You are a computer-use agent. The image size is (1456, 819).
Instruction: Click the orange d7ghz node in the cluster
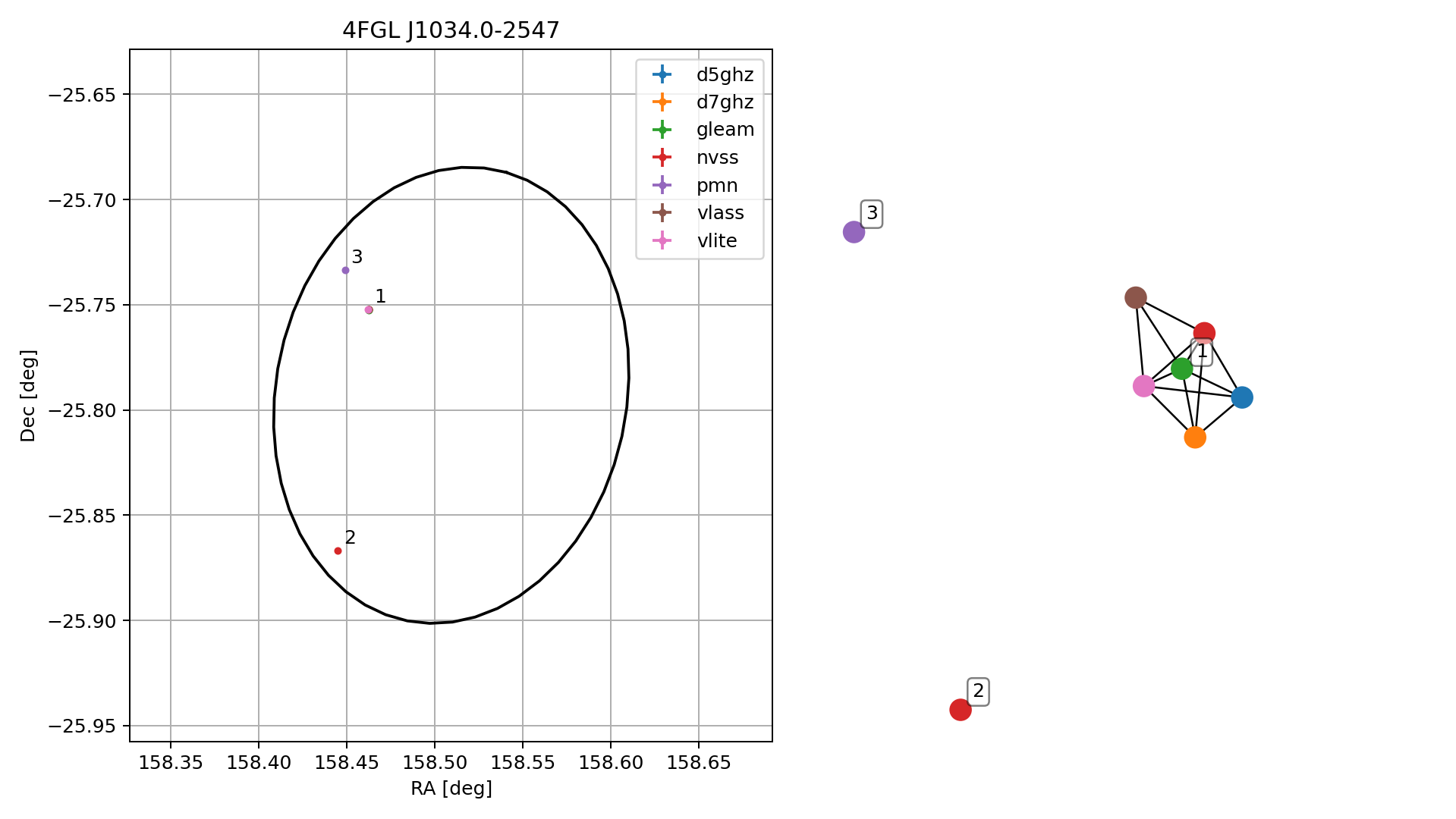coord(1195,438)
